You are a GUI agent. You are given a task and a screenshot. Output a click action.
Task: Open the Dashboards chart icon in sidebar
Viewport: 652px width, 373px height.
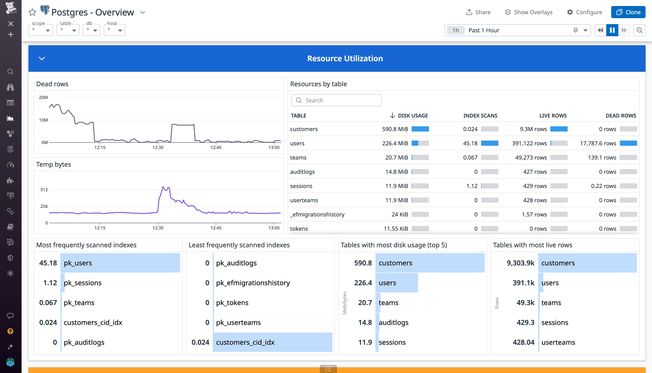[x=10, y=118]
